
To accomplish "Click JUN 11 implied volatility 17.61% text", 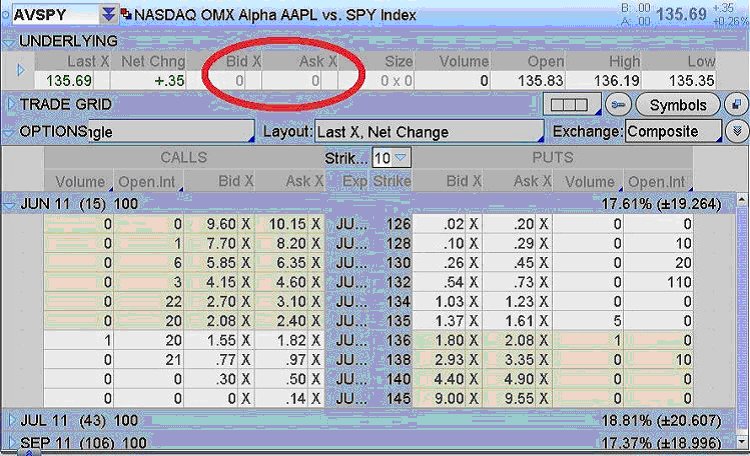I will 626,204.
